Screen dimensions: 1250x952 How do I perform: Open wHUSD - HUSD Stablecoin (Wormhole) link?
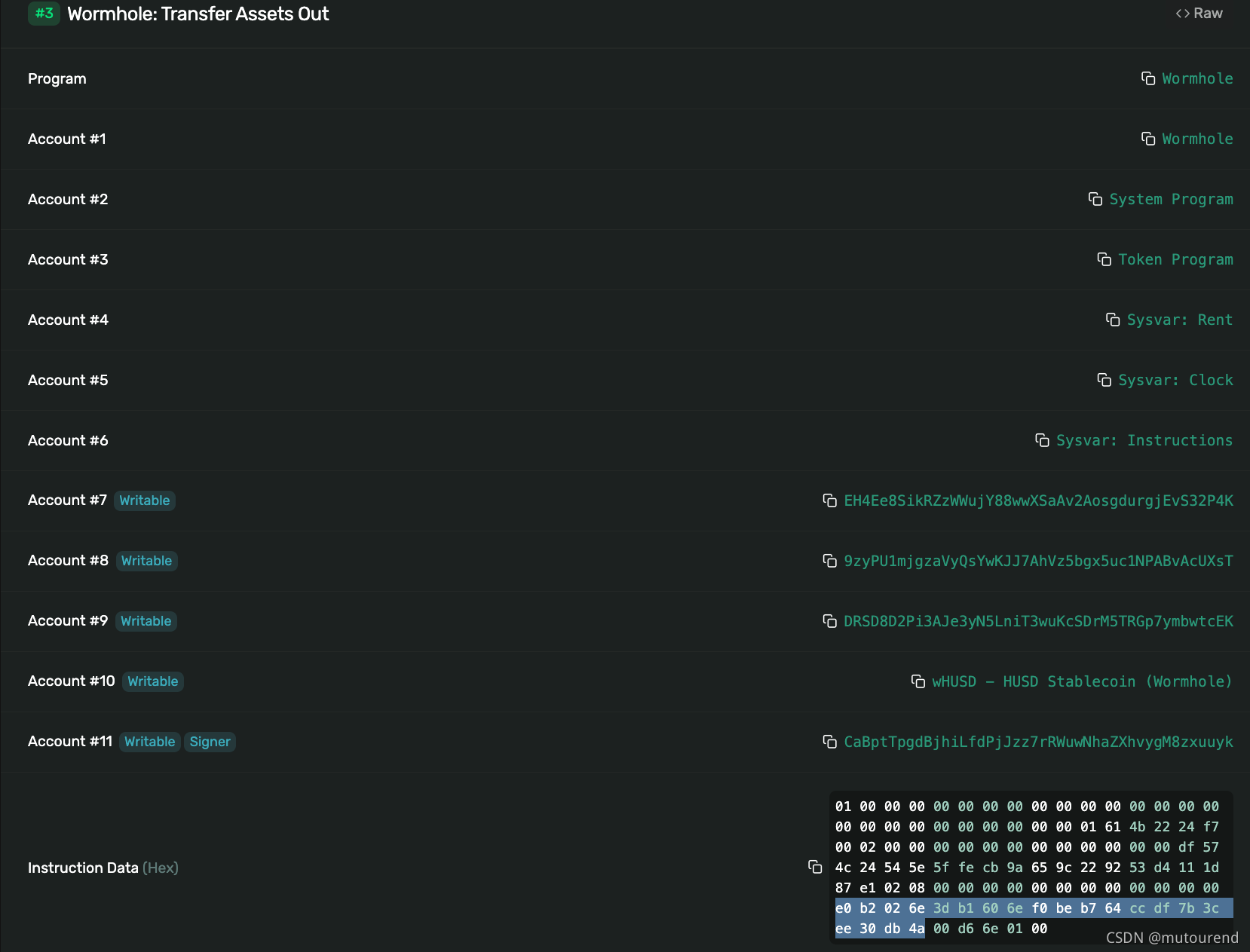(x=1082, y=681)
